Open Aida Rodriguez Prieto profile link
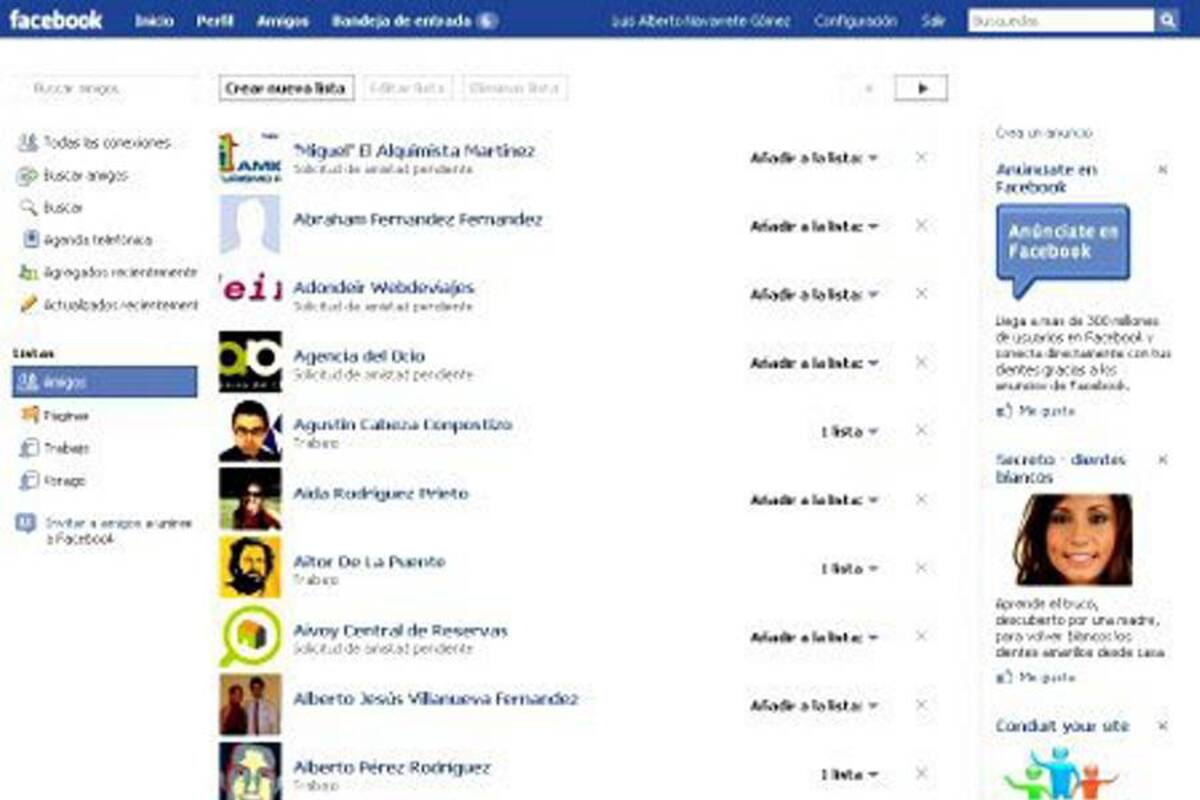 pyautogui.click(x=380, y=493)
